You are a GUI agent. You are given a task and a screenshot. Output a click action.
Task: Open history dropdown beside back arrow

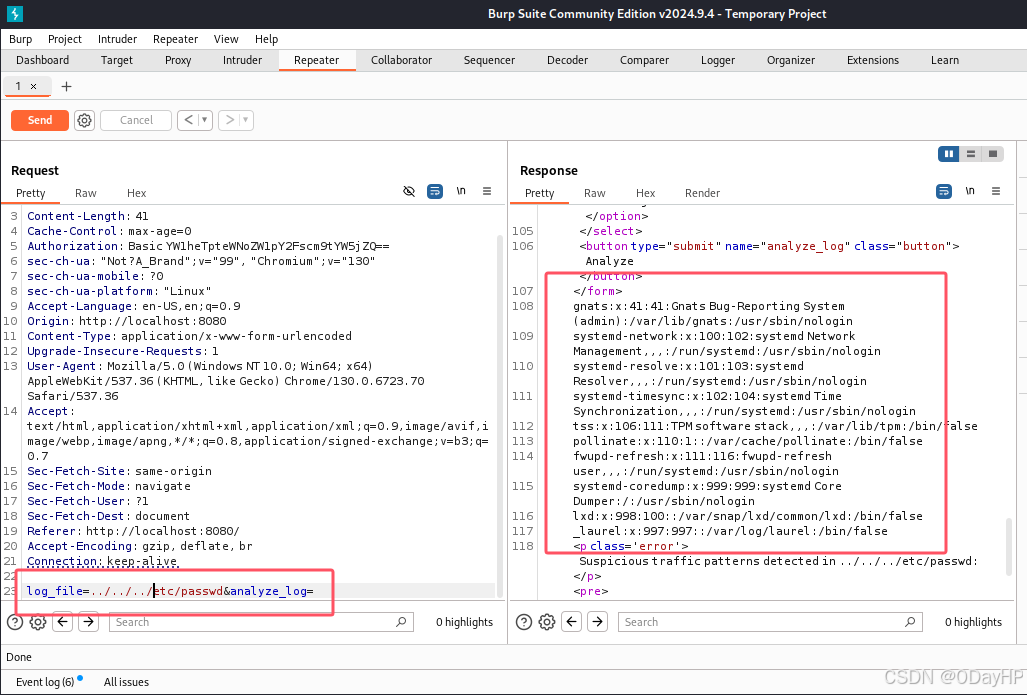point(204,120)
